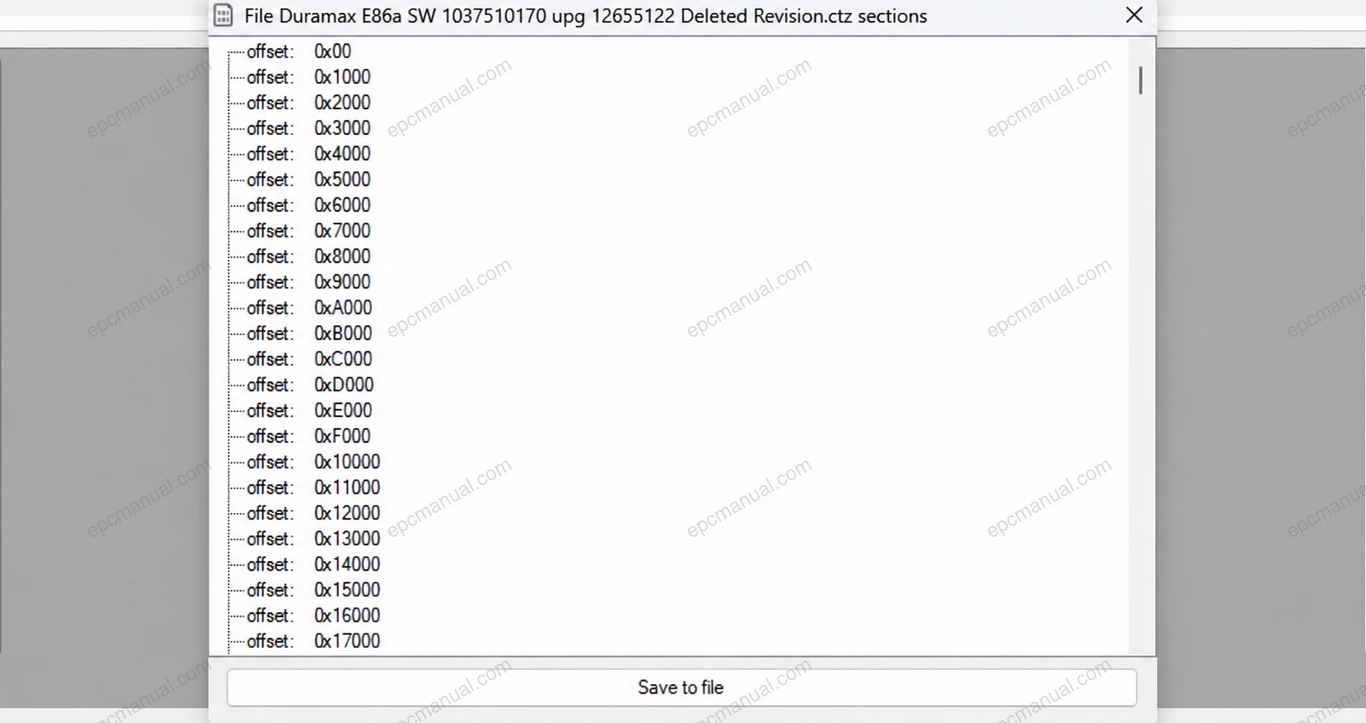Select the offset 0x8000 row
Screen dimensions: 1366x723
coord(308,257)
